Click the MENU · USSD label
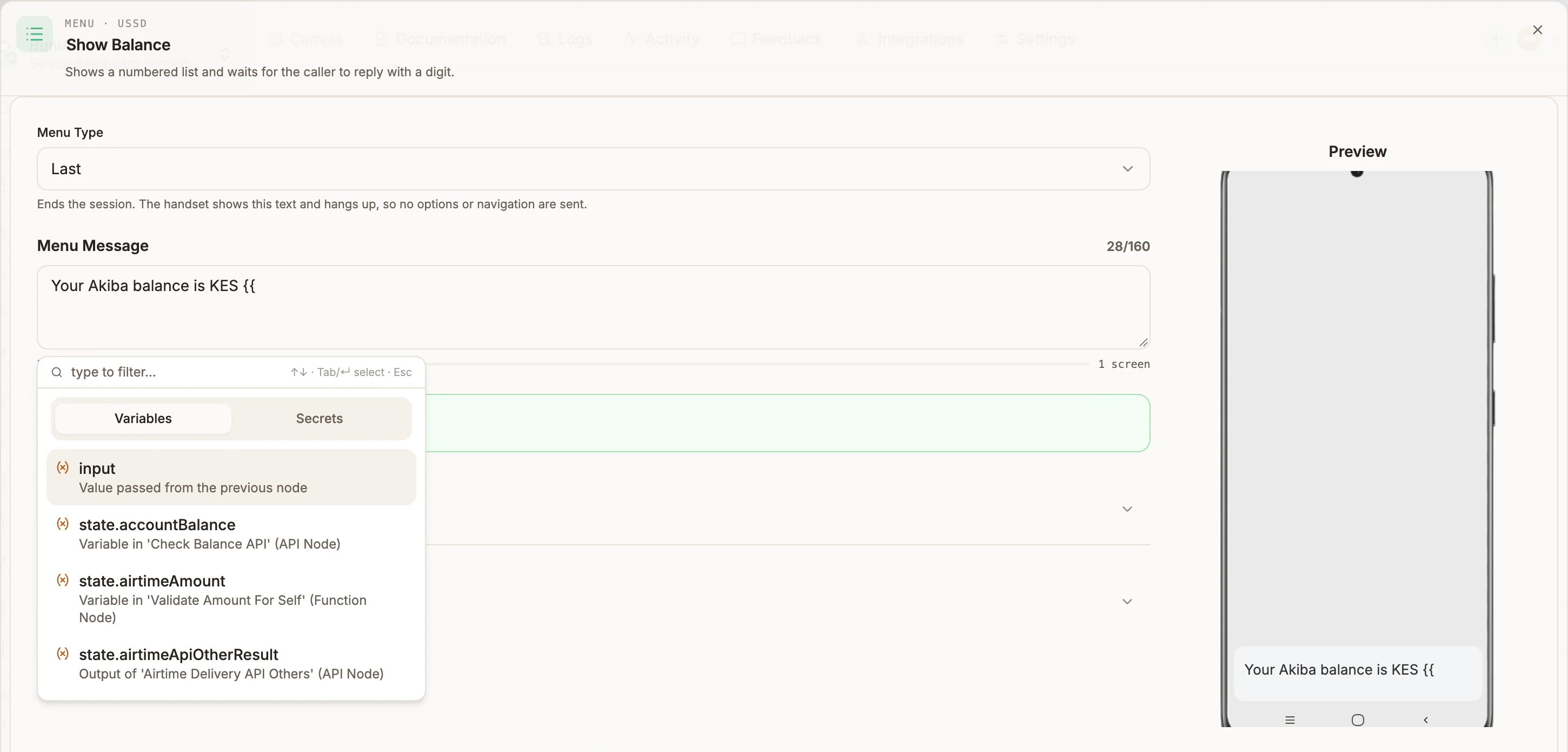The image size is (1568, 752). (x=105, y=23)
